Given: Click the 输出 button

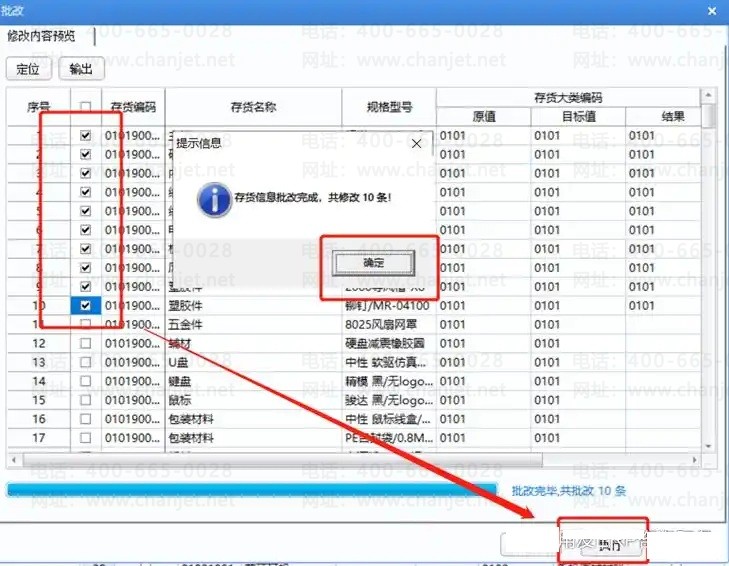Looking at the screenshot, I should pos(81,69).
